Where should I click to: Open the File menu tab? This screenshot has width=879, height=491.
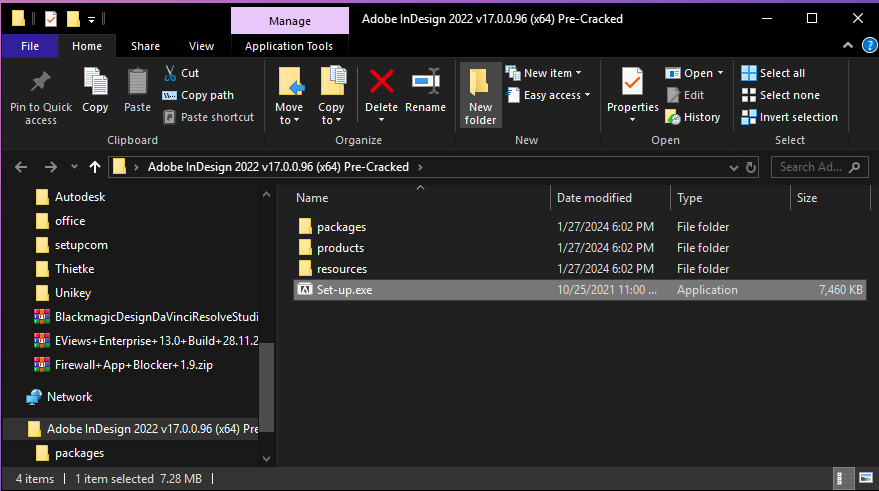[30, 46]
